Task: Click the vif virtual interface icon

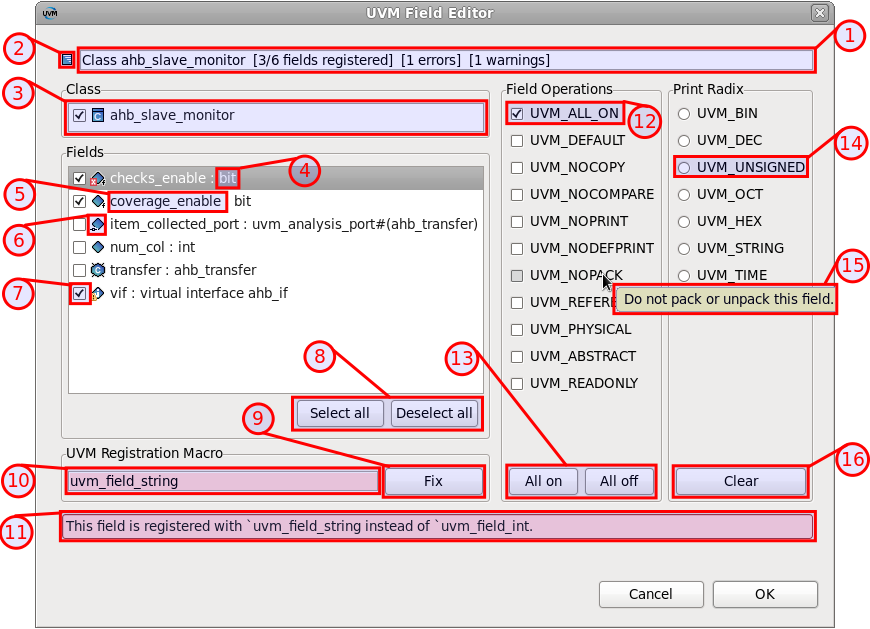Action: [97, 293]
